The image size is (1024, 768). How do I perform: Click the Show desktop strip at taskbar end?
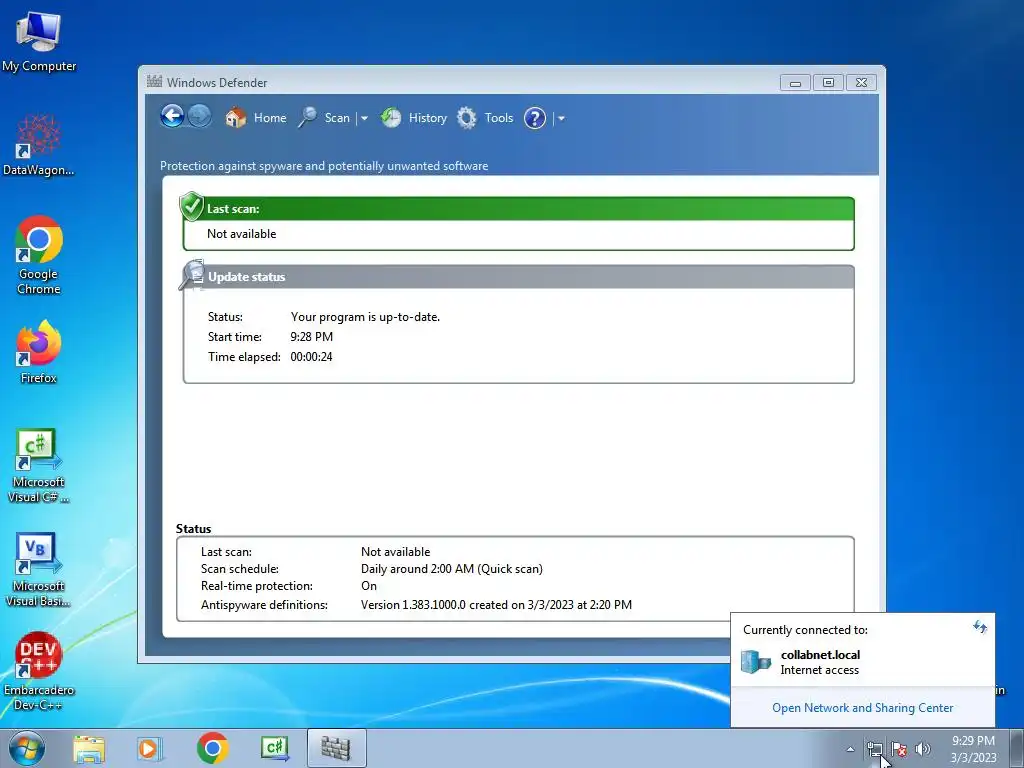pyautogui.click(x=1017, y=748)
